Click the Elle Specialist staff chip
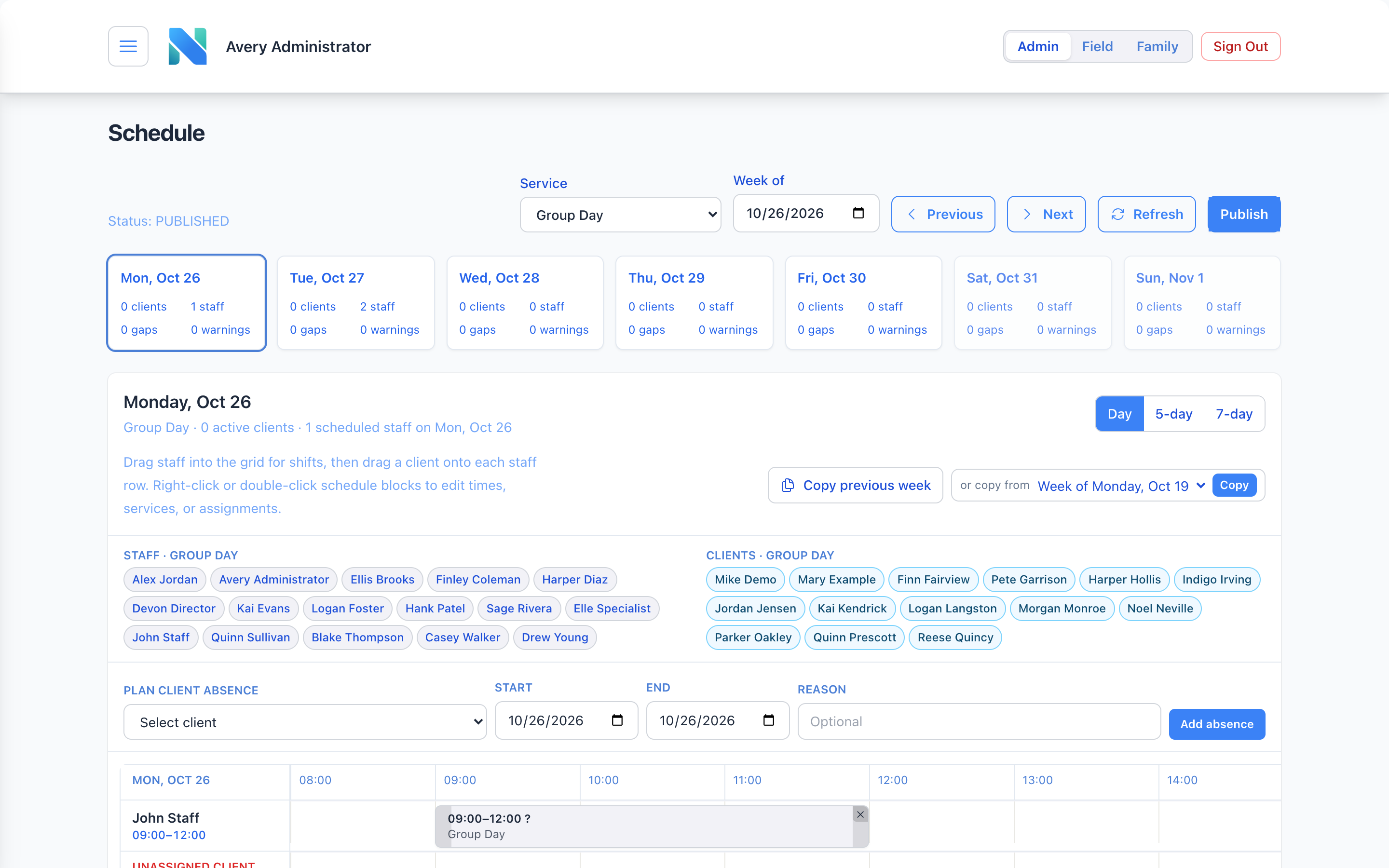Viewport: 1389px width, 868px height. (x=612, y=609)
